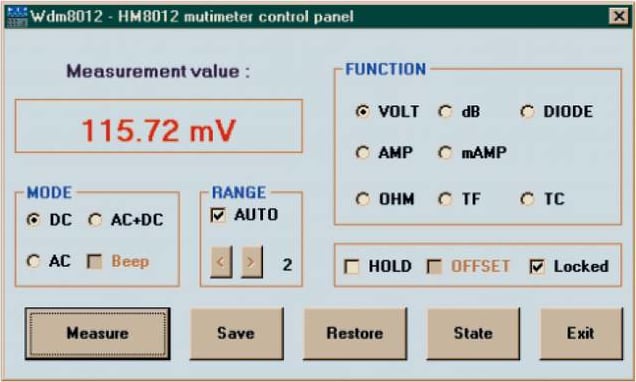
Task: Click the Measure button
Action: tap(97, 333)
